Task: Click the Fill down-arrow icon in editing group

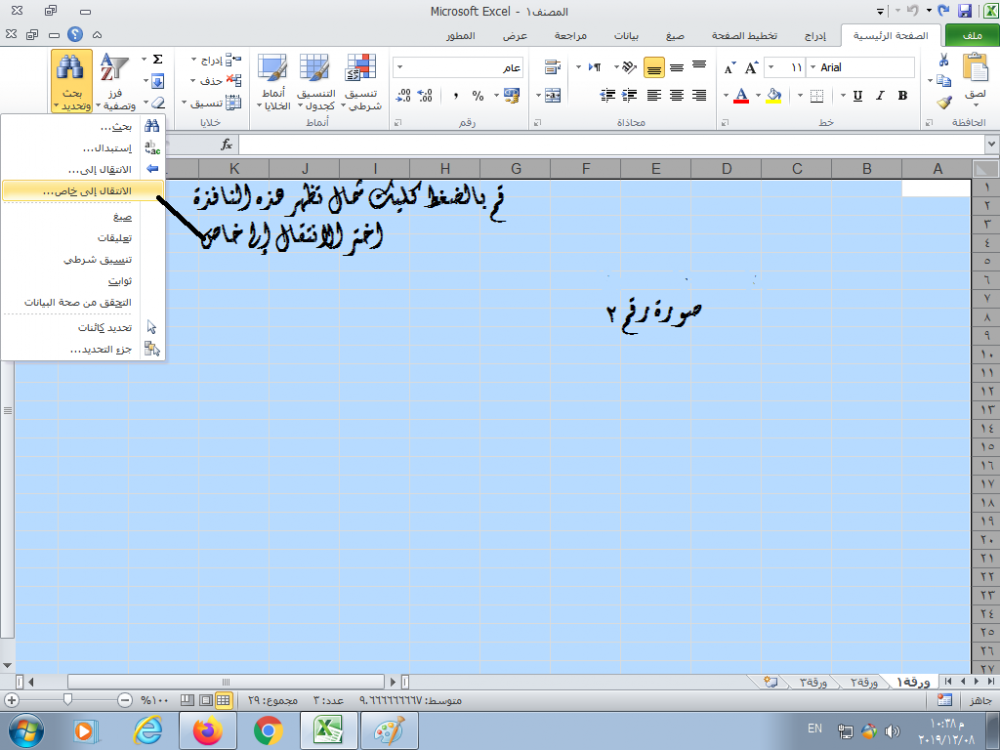Action: [158, 81]
